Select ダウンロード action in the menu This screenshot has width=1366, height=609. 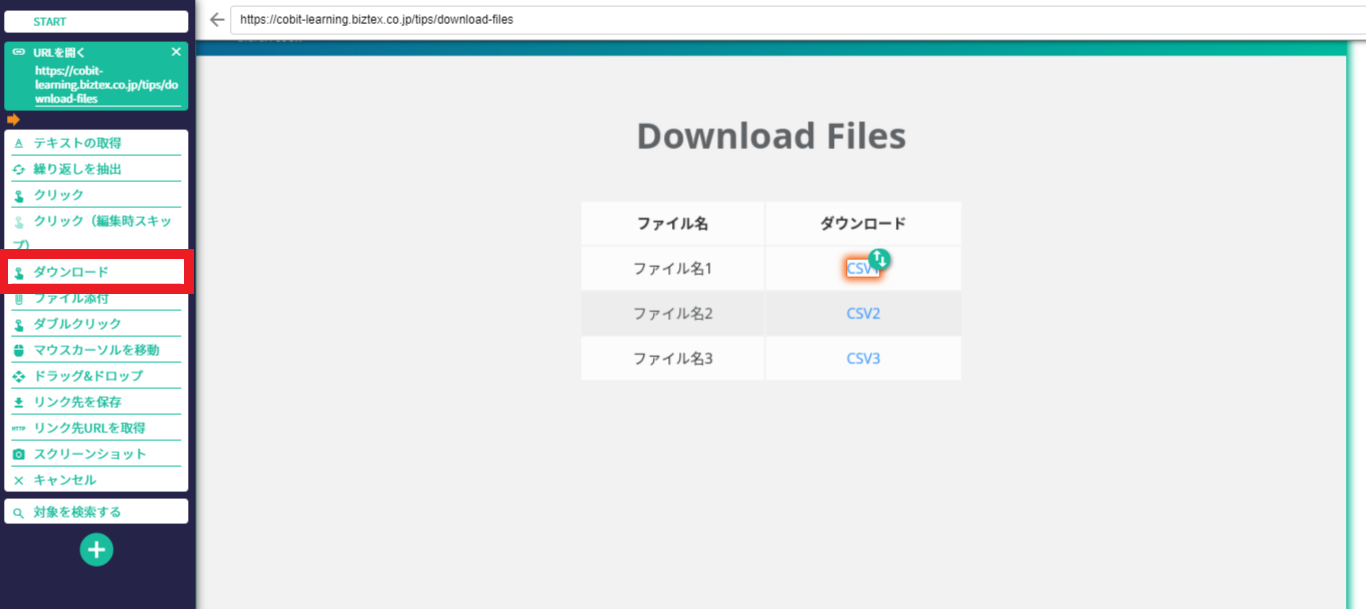(96, 272)
